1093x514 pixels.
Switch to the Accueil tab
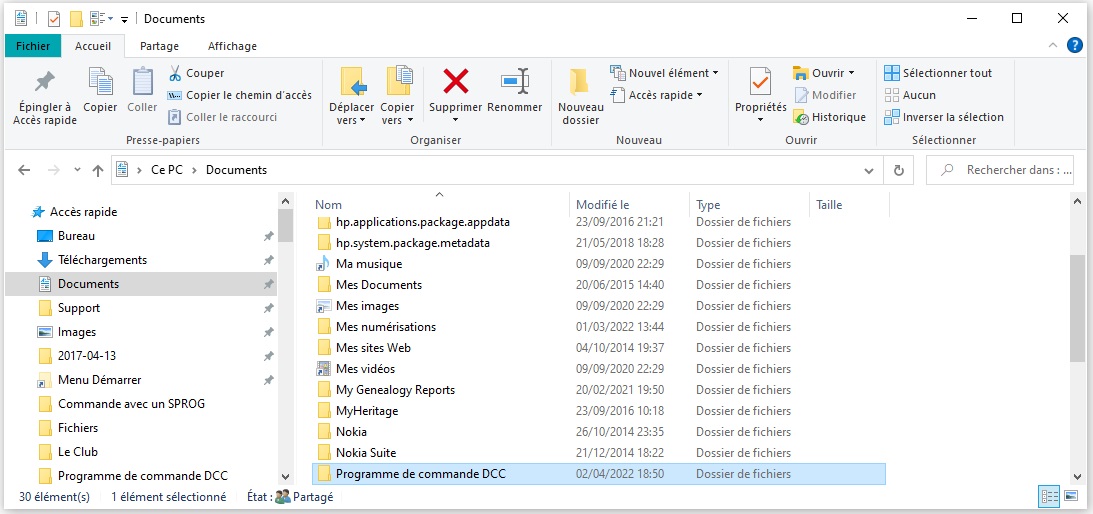[x=93, y=46]
